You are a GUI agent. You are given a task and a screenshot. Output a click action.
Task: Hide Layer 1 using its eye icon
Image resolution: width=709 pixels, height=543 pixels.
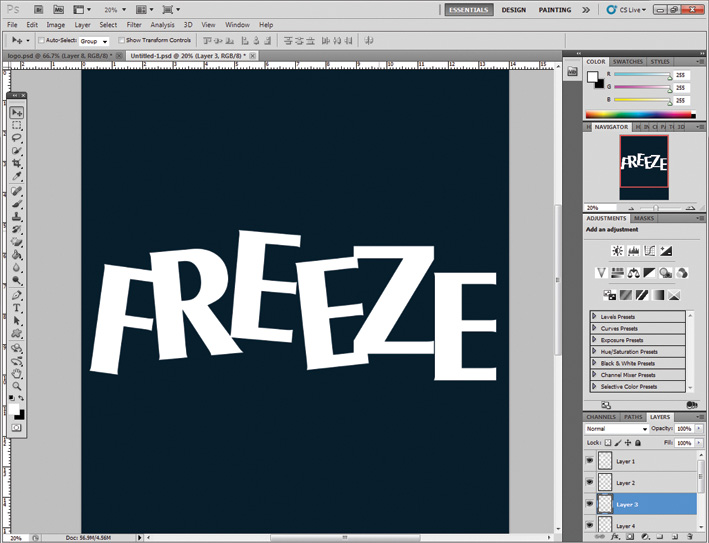coord(589,461)
